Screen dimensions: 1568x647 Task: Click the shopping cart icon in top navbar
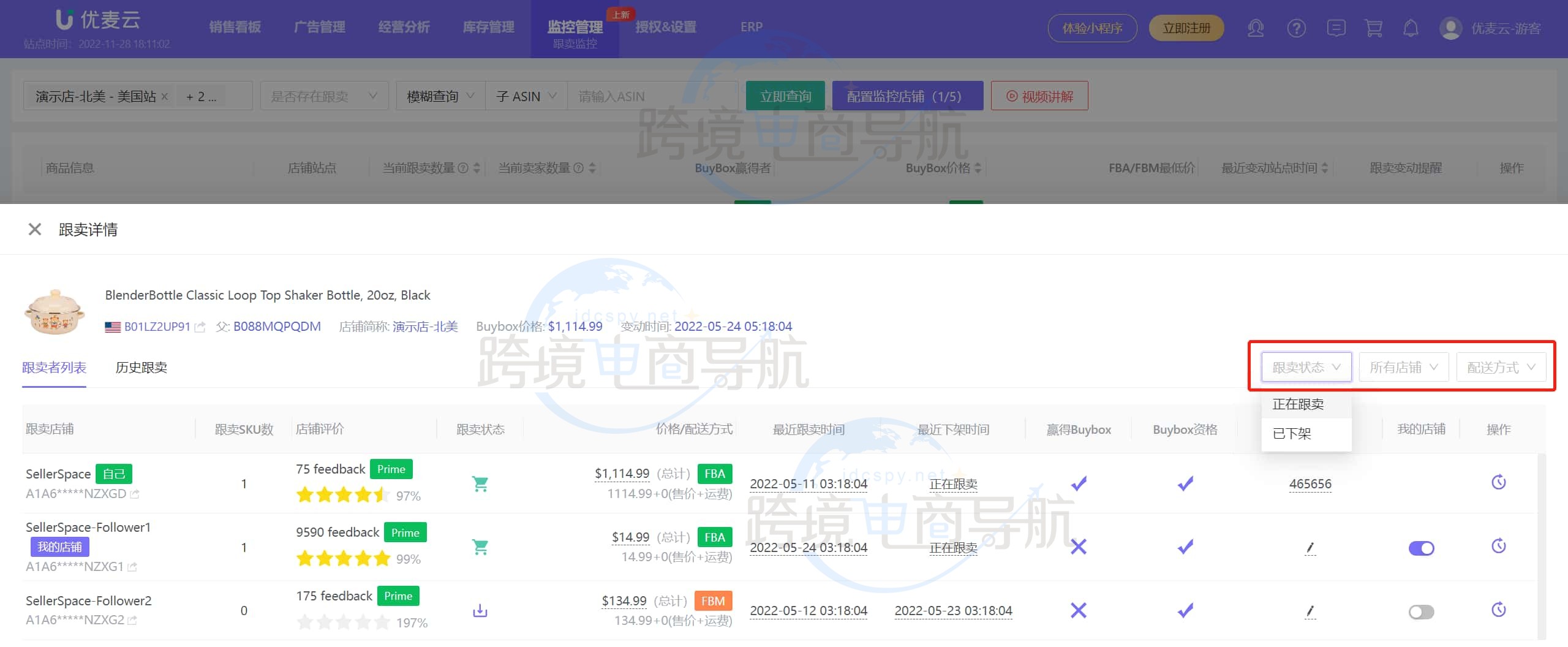(1374, 28)
